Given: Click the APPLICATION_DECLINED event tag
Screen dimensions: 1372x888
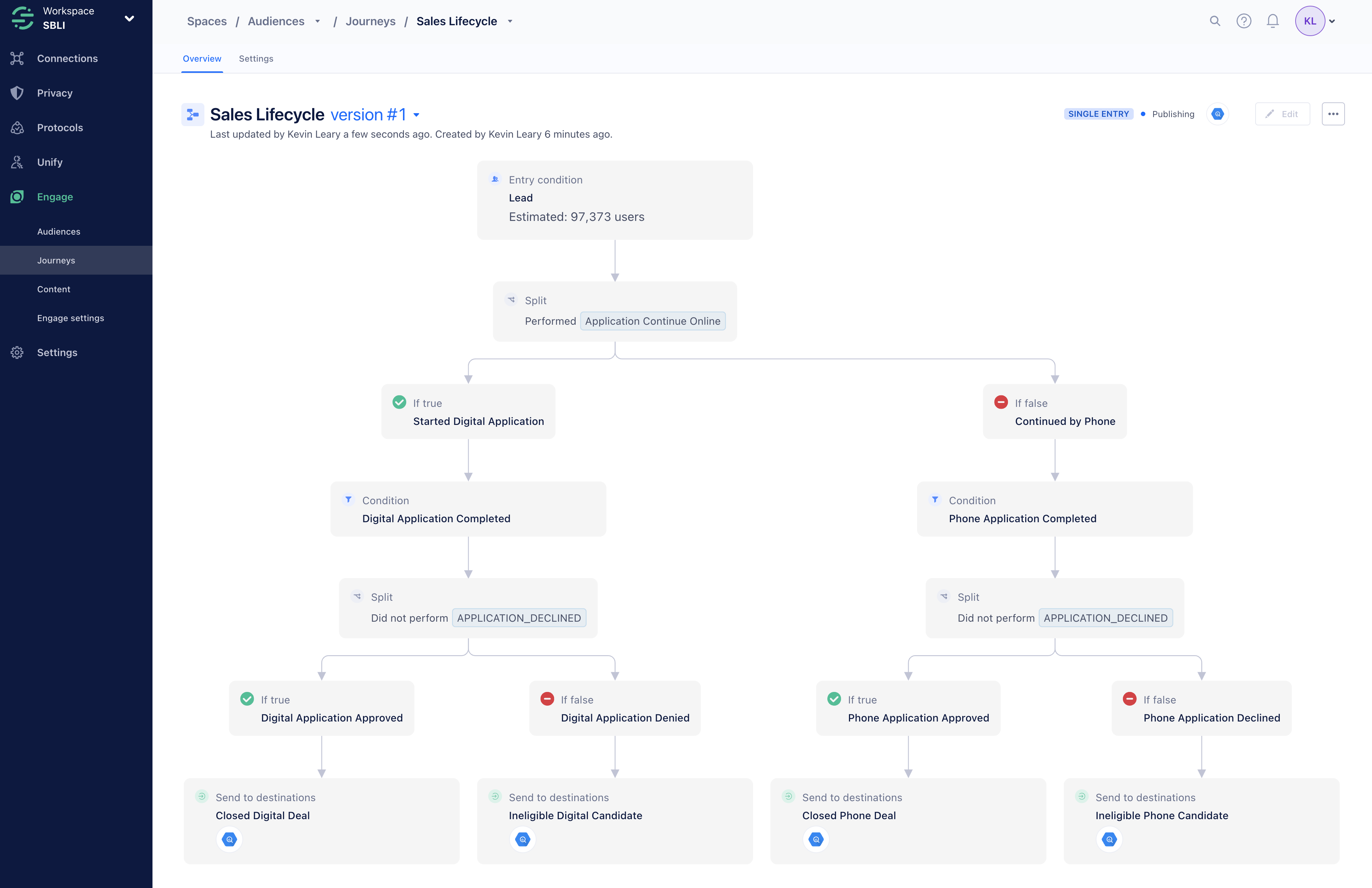Looking at the screenshot, I should tap(518, 617).
